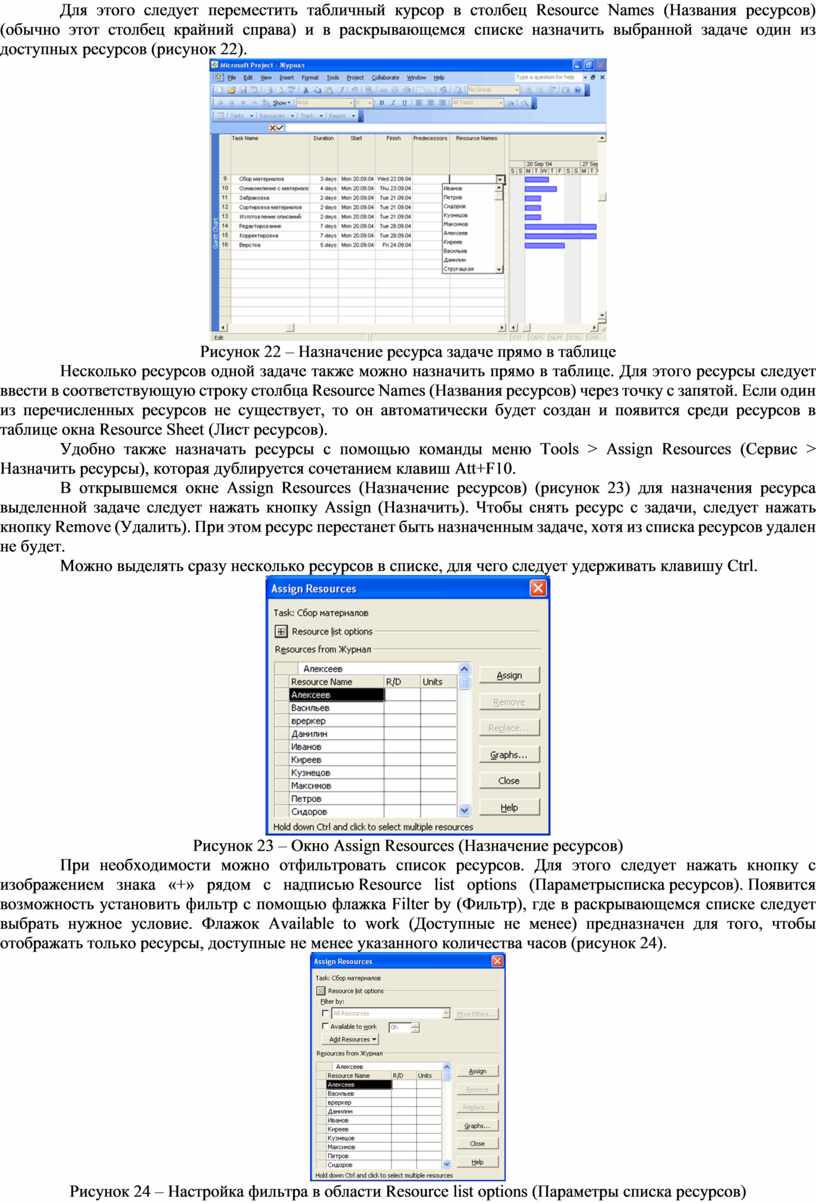The height and width of the screenshot is (1203, 816).
Task: Click the Bold icon in Project toolbar
Action: (381, 102)
